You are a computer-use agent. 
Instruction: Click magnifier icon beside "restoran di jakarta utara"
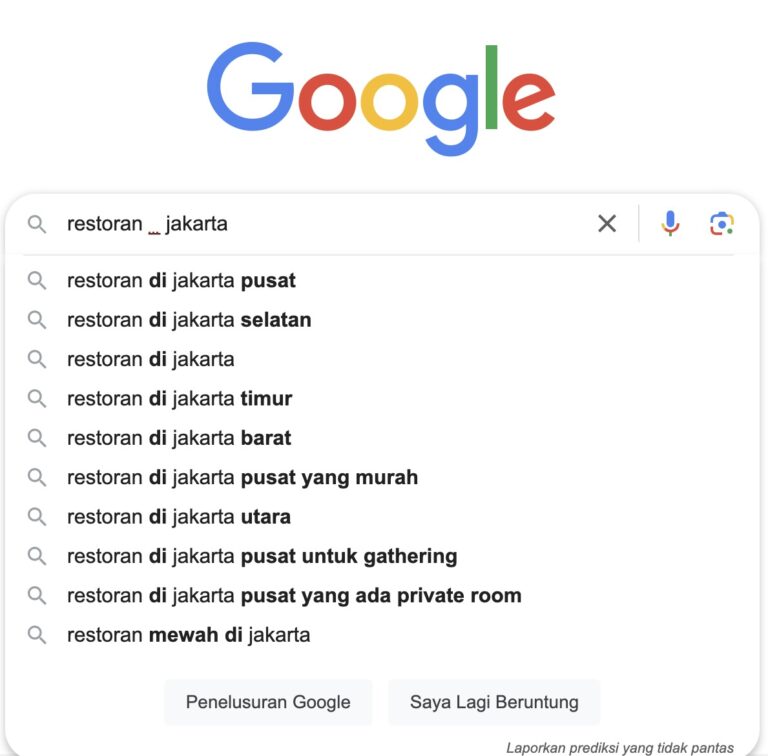pyautogui.click(x=37, y=517)
